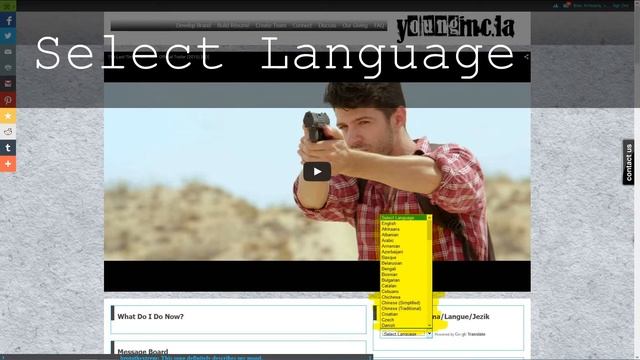This screenshot has width=640, height=360.
Task: Click Message Board section heading
Action: coord(142,351)
